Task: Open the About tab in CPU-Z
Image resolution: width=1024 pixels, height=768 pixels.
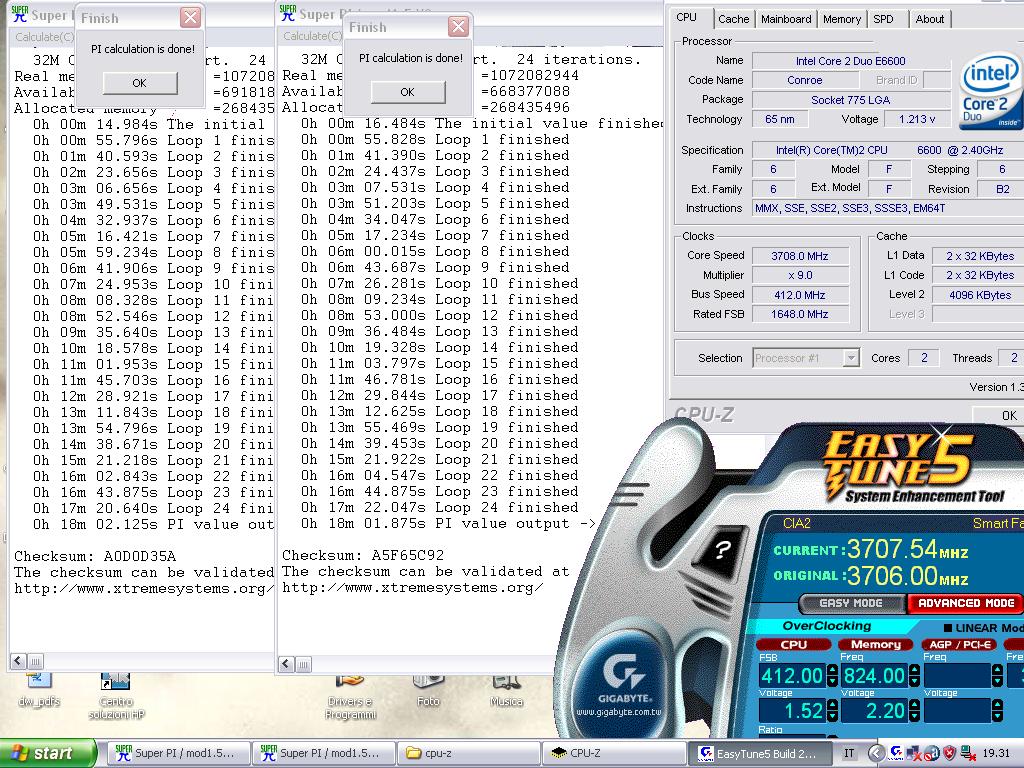Action: click(929, 19)
